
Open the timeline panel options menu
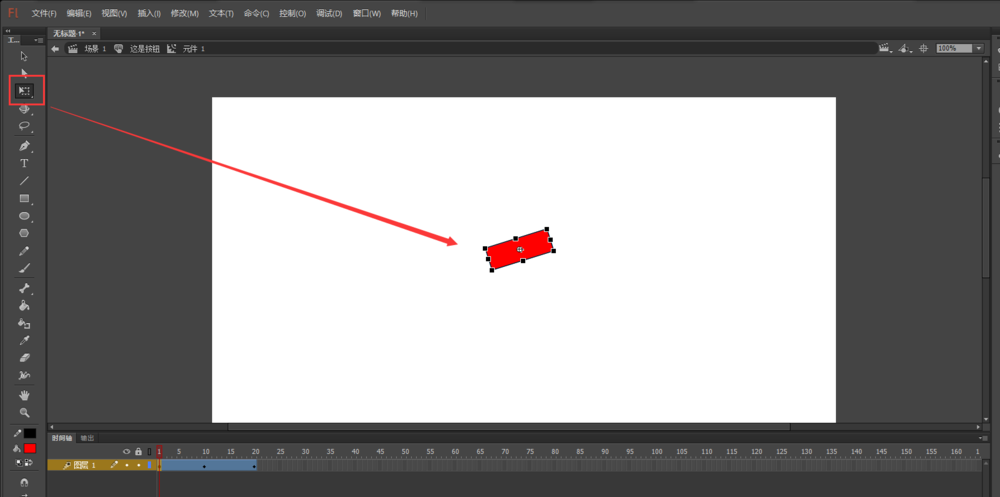click(x=982, y=438)
